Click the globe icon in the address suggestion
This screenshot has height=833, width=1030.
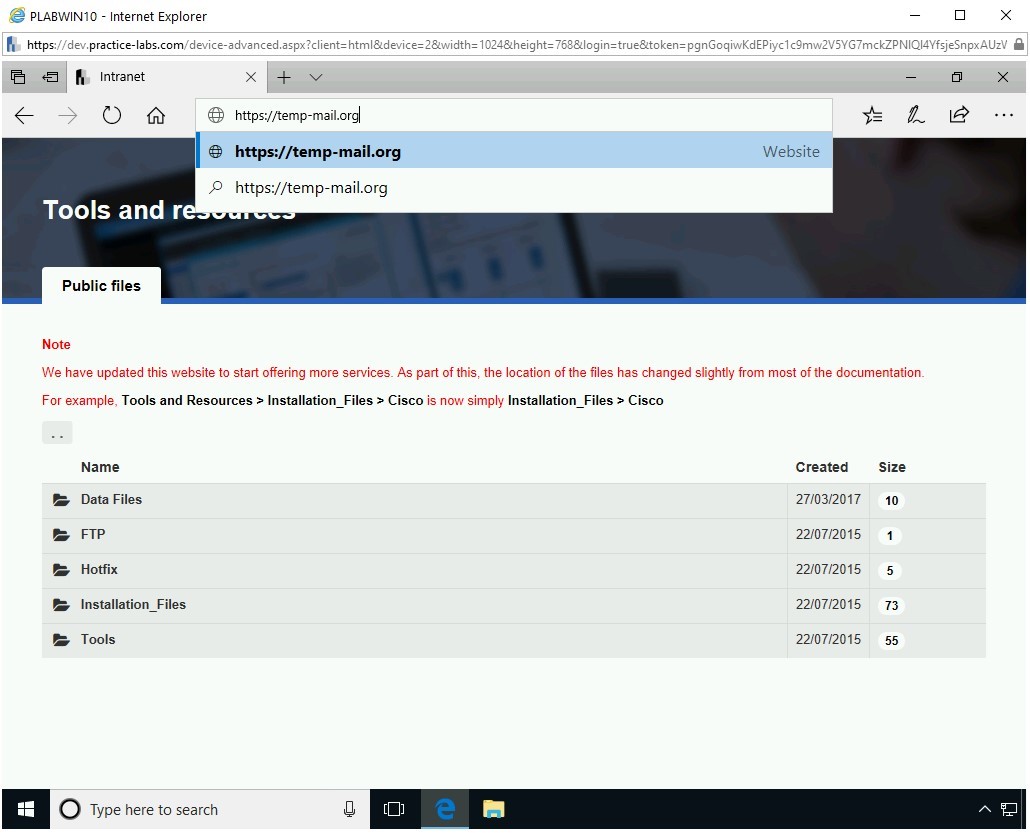point(214,151)
